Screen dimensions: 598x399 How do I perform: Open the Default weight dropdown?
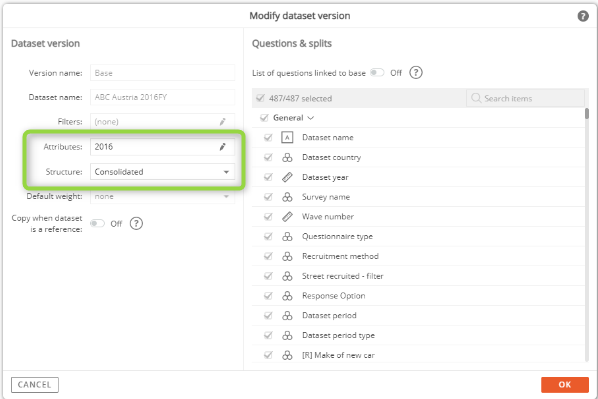(x=162, y=196)
